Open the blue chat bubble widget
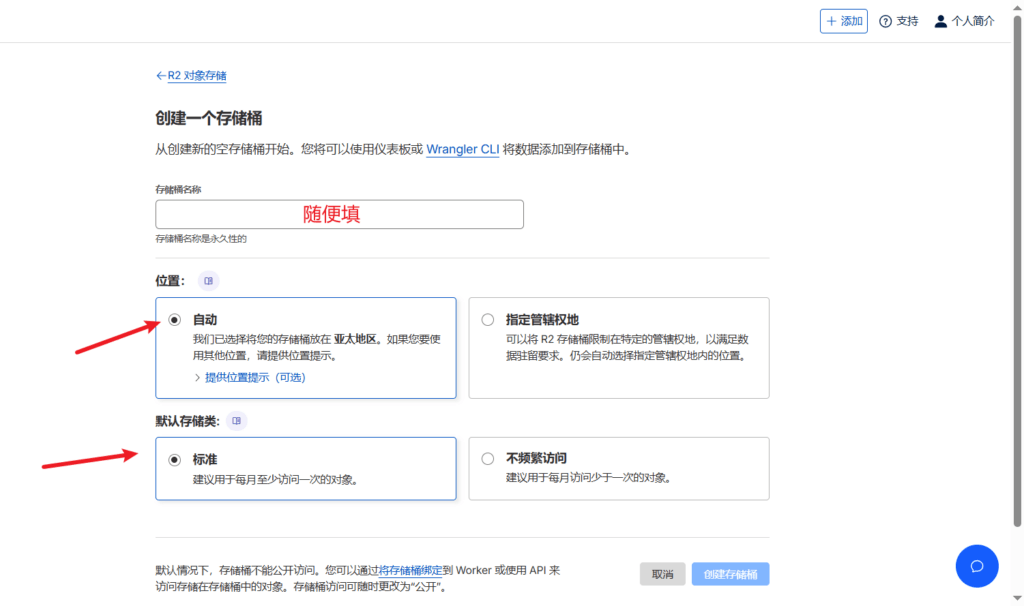The height and width of the screenshot is (606, 1024). pyautogui.click(x=977, y=566)
